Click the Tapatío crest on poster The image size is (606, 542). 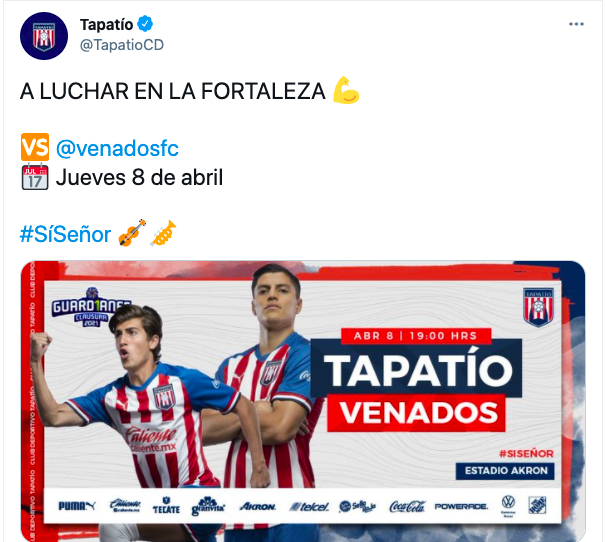tap(539, 307)
